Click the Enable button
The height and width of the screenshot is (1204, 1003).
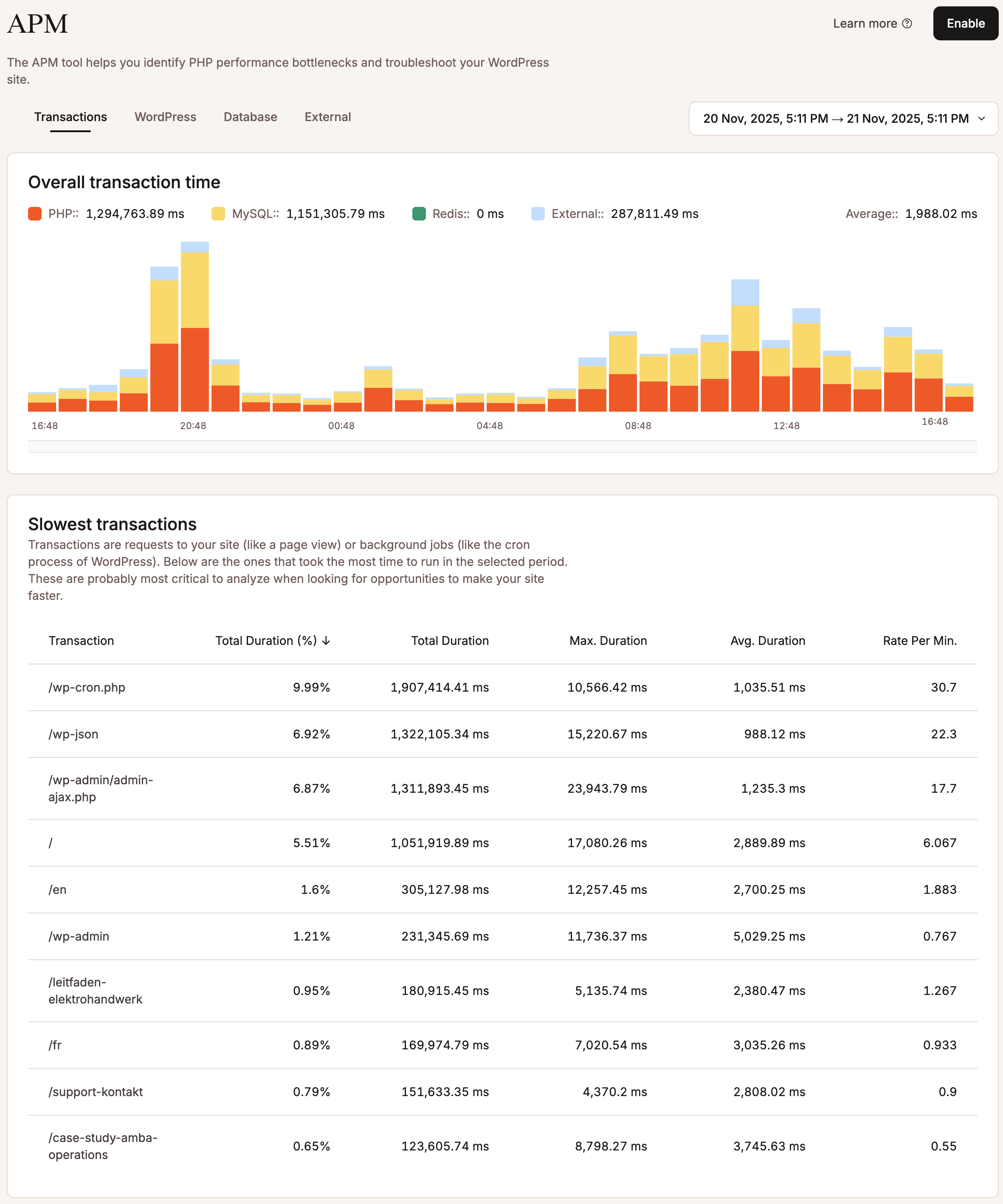point(965,23)
